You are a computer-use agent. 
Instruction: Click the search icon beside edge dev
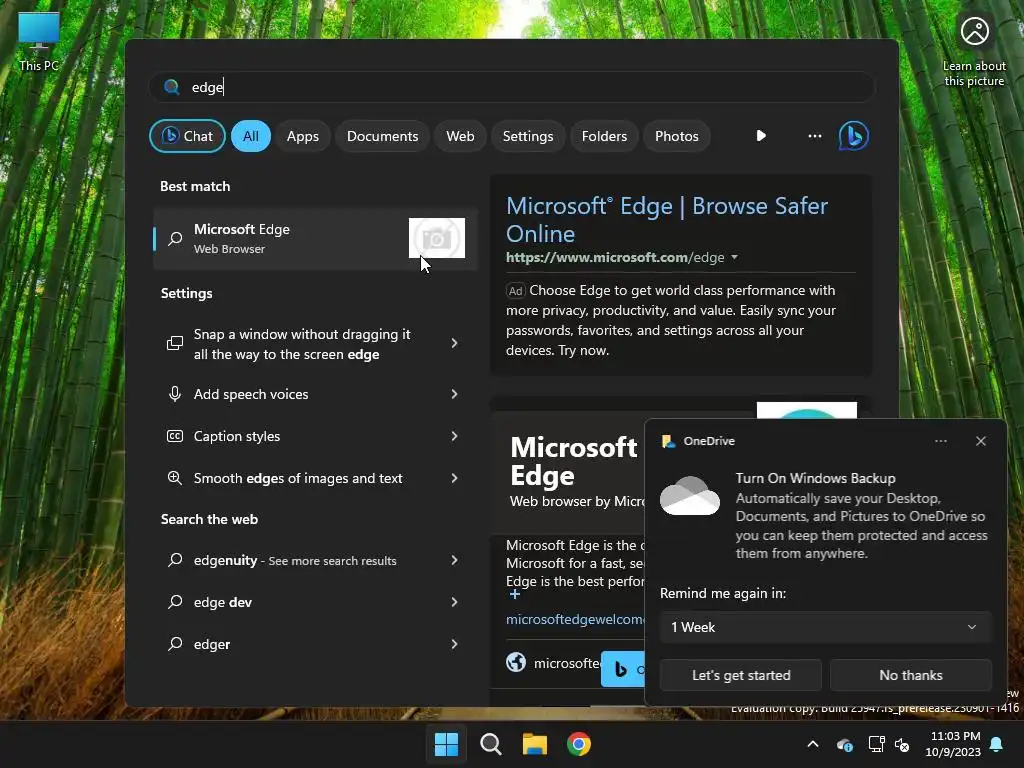175,602
